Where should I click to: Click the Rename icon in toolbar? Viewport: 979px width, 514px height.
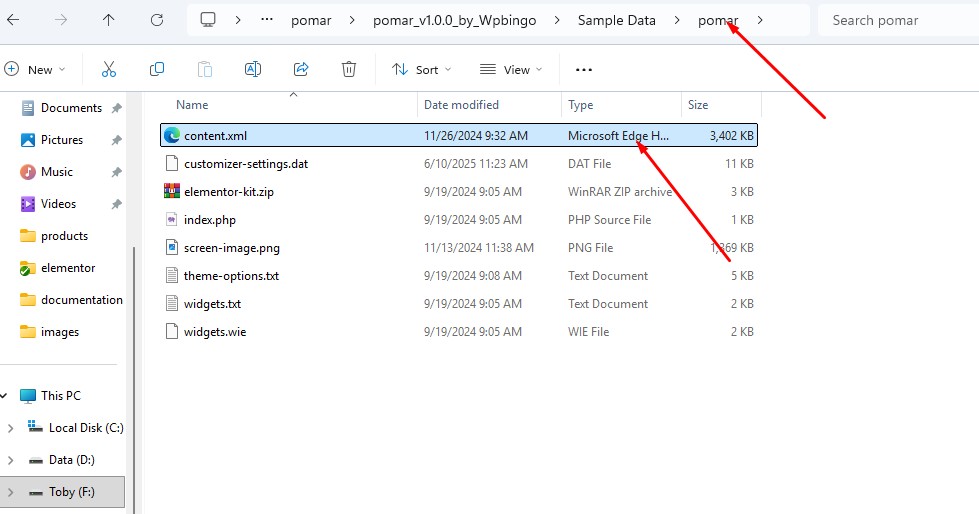253,69
